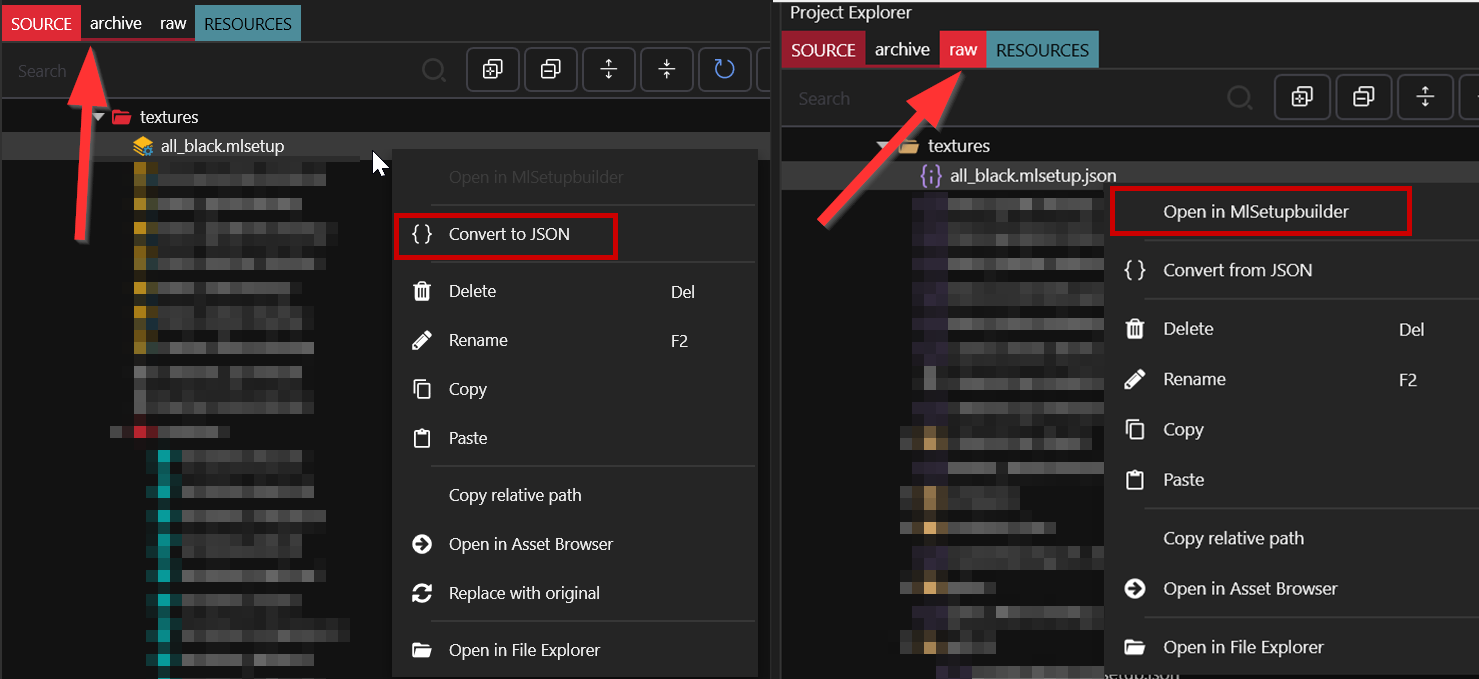Click the yellow all_black.mlsetup file icon
This screenshot has height=679, width=1479.
coord(143,147)
